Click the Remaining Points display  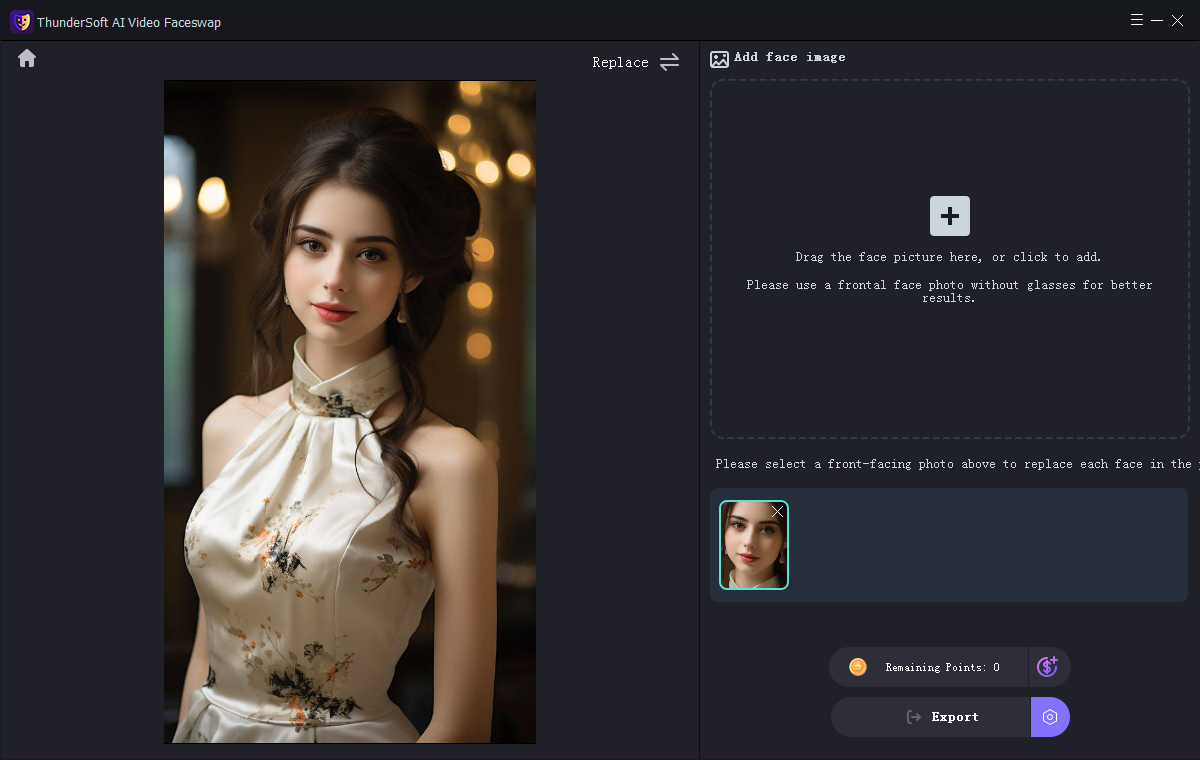tap(941, 667)
